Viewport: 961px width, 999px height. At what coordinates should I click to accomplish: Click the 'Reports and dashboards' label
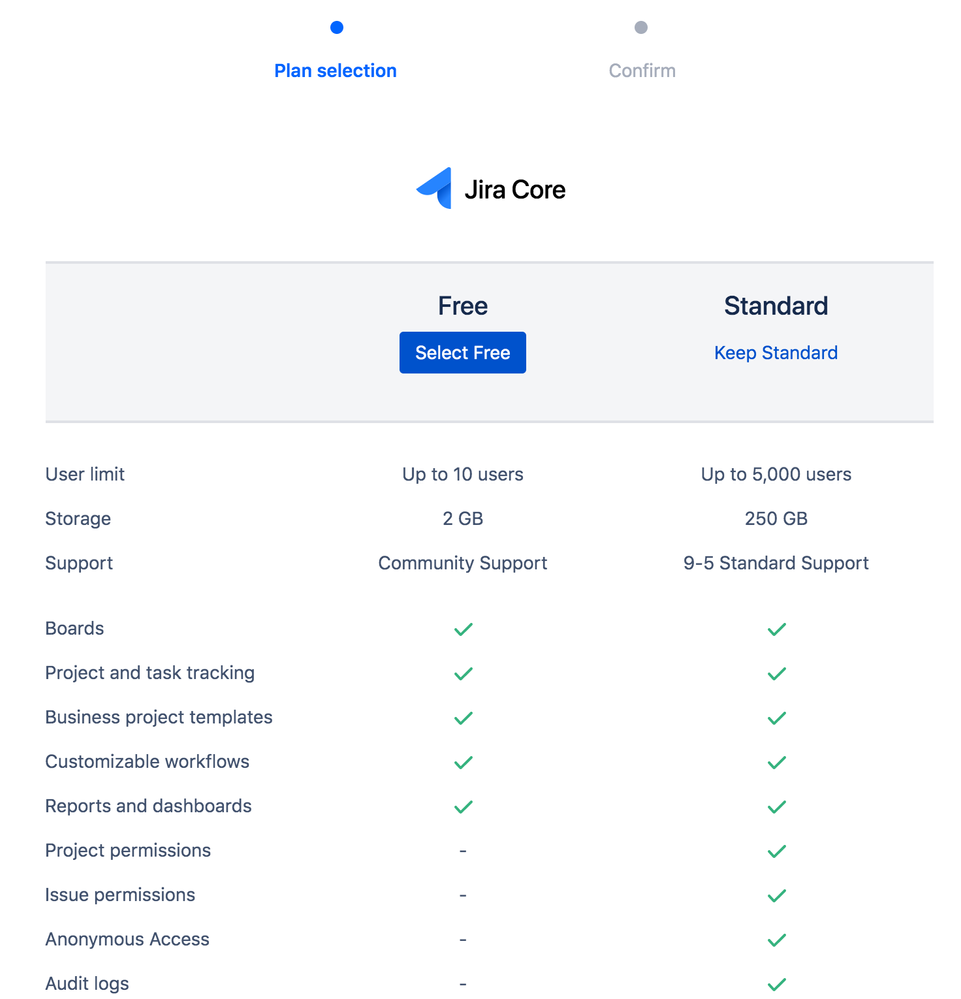click(x=148, y=806)
